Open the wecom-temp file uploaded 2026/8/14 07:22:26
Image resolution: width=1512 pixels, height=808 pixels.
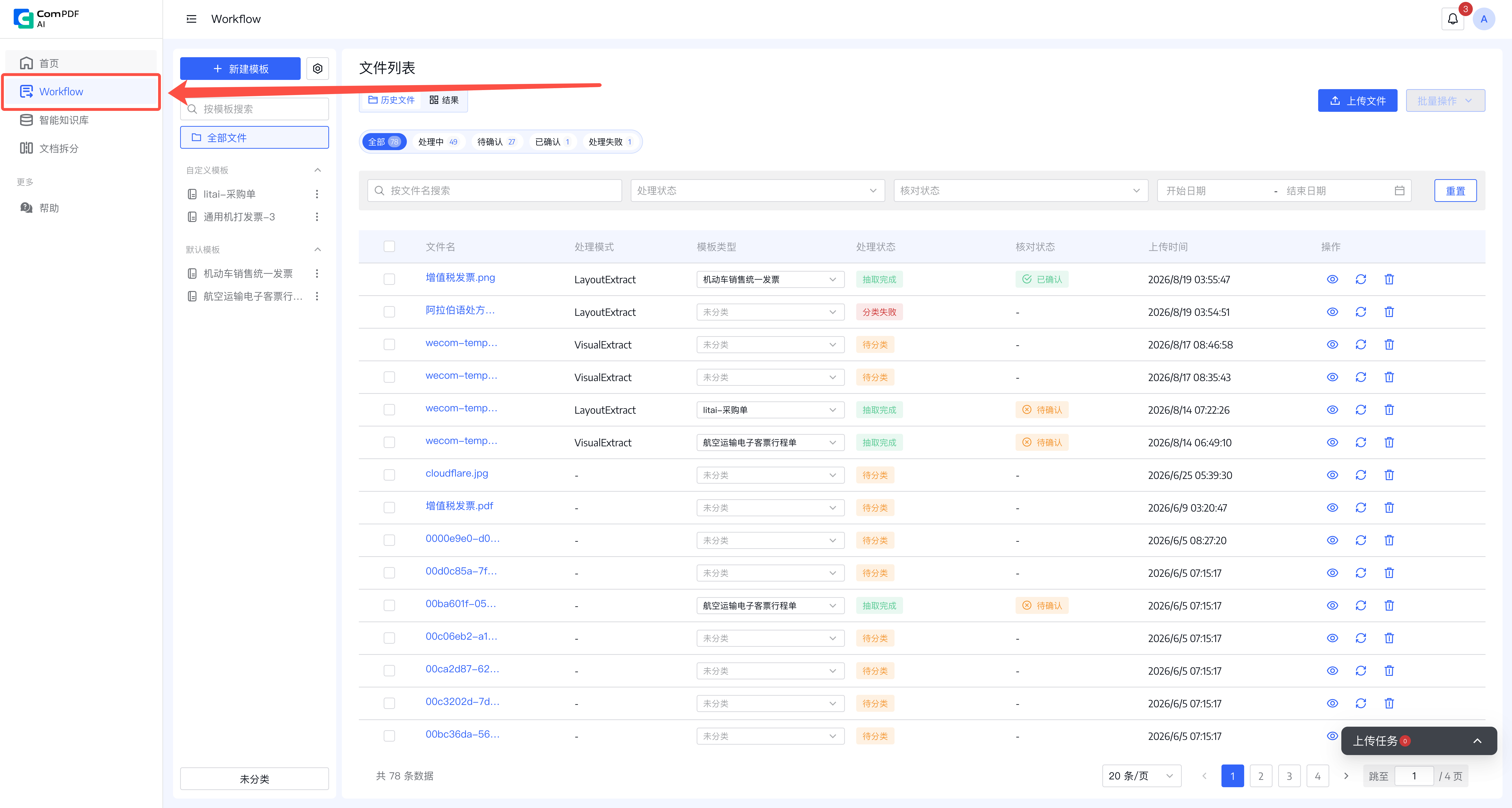[x=461, y=408]
